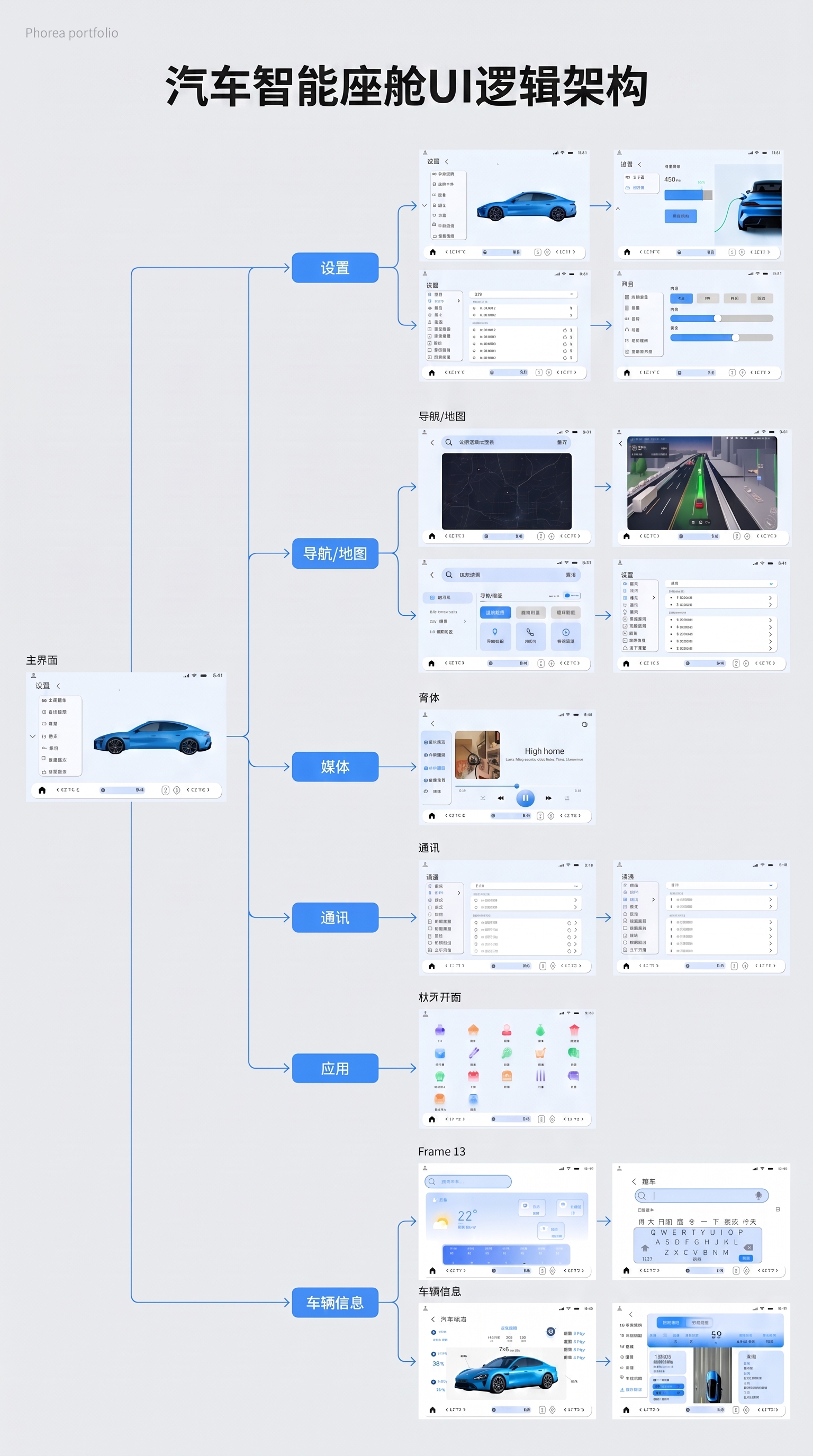Skip to next track in media player
This screenshot has height=1456, width=813.
point(548,798)
